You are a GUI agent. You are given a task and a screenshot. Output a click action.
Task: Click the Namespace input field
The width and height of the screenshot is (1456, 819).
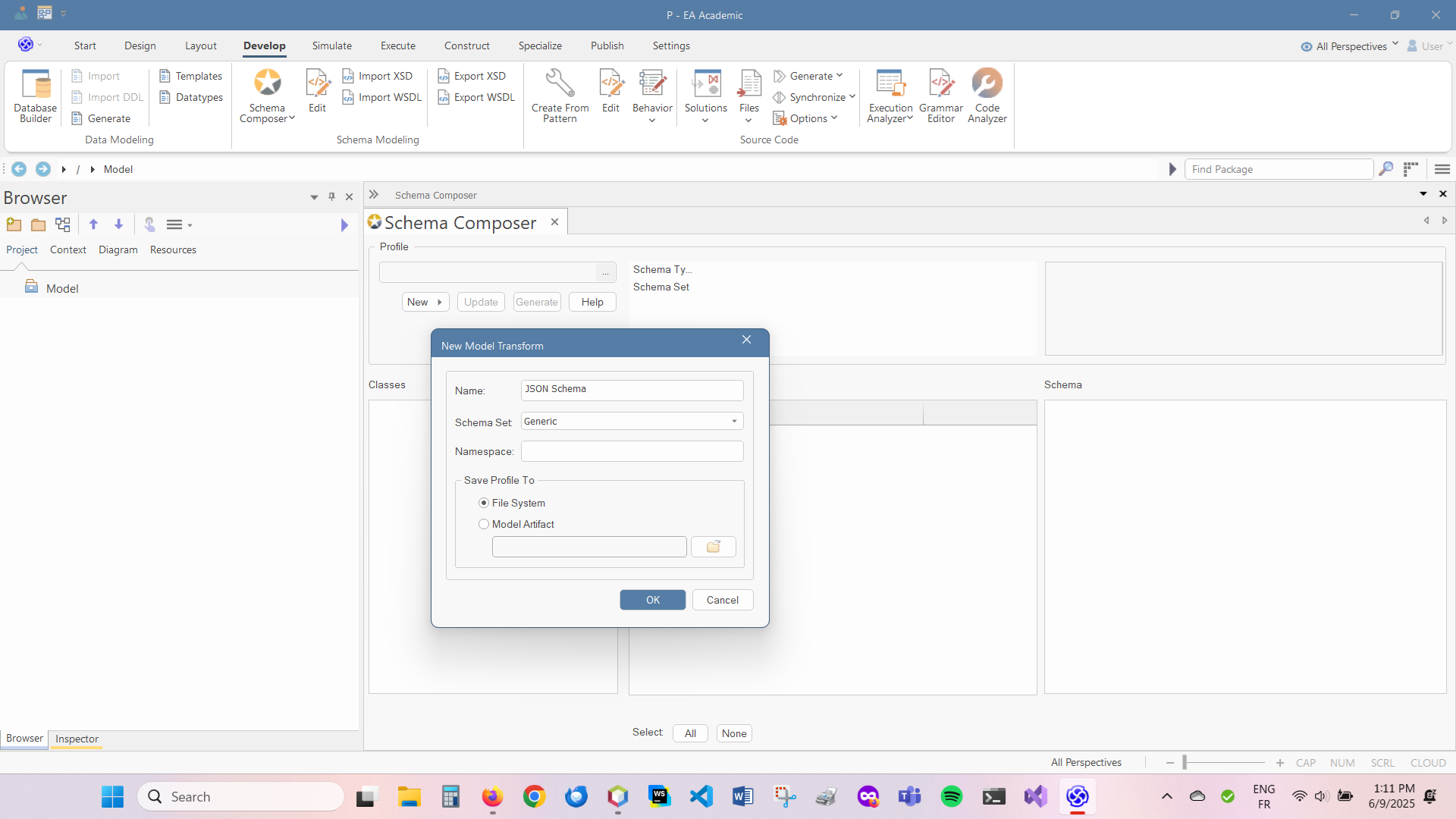pyautogui.click(x=632, y=451)
